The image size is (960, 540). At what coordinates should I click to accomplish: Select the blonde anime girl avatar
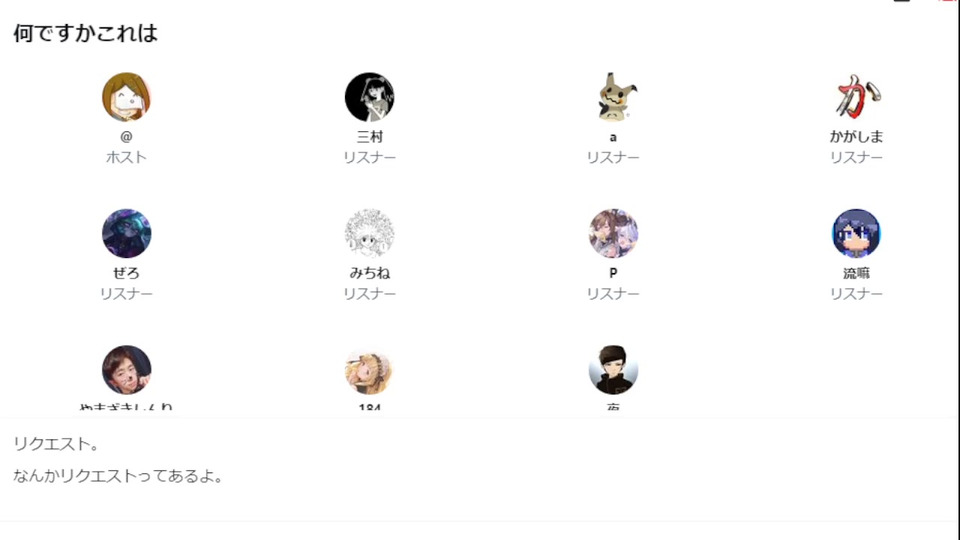click(369, 370)
